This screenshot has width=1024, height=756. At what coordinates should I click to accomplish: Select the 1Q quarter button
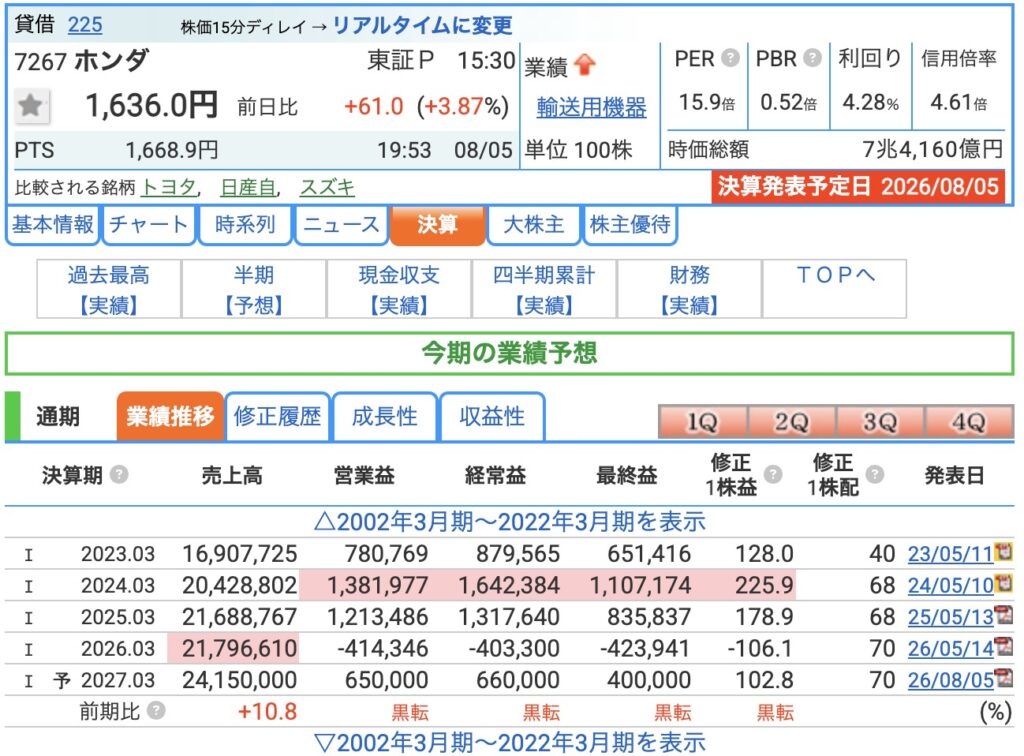pyautogui.click(x=702, y=422)
